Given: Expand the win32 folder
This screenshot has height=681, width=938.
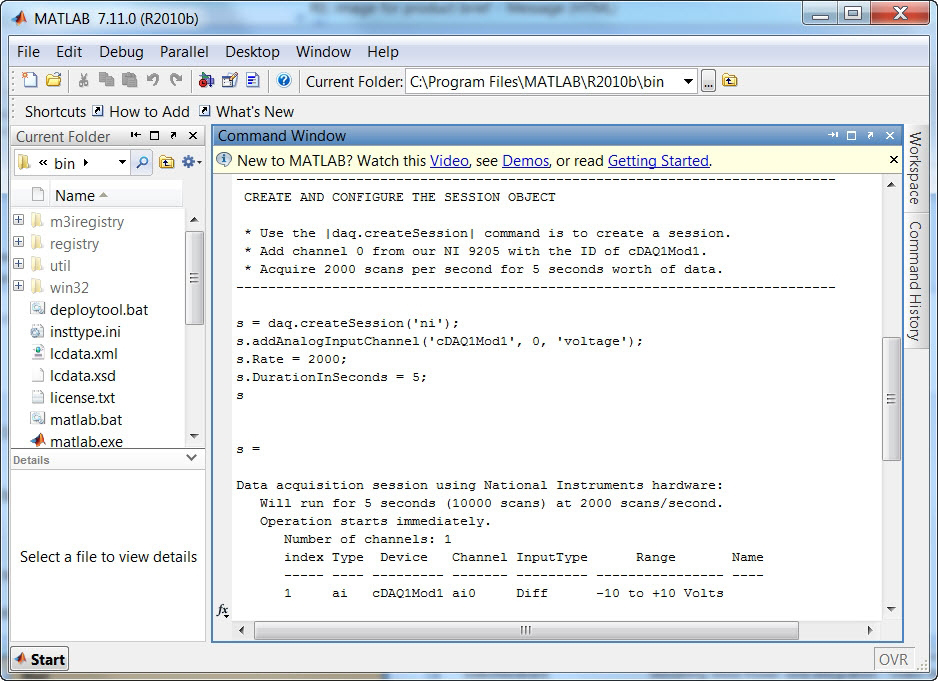Looking at the screenshot, I should pos(18,287).
